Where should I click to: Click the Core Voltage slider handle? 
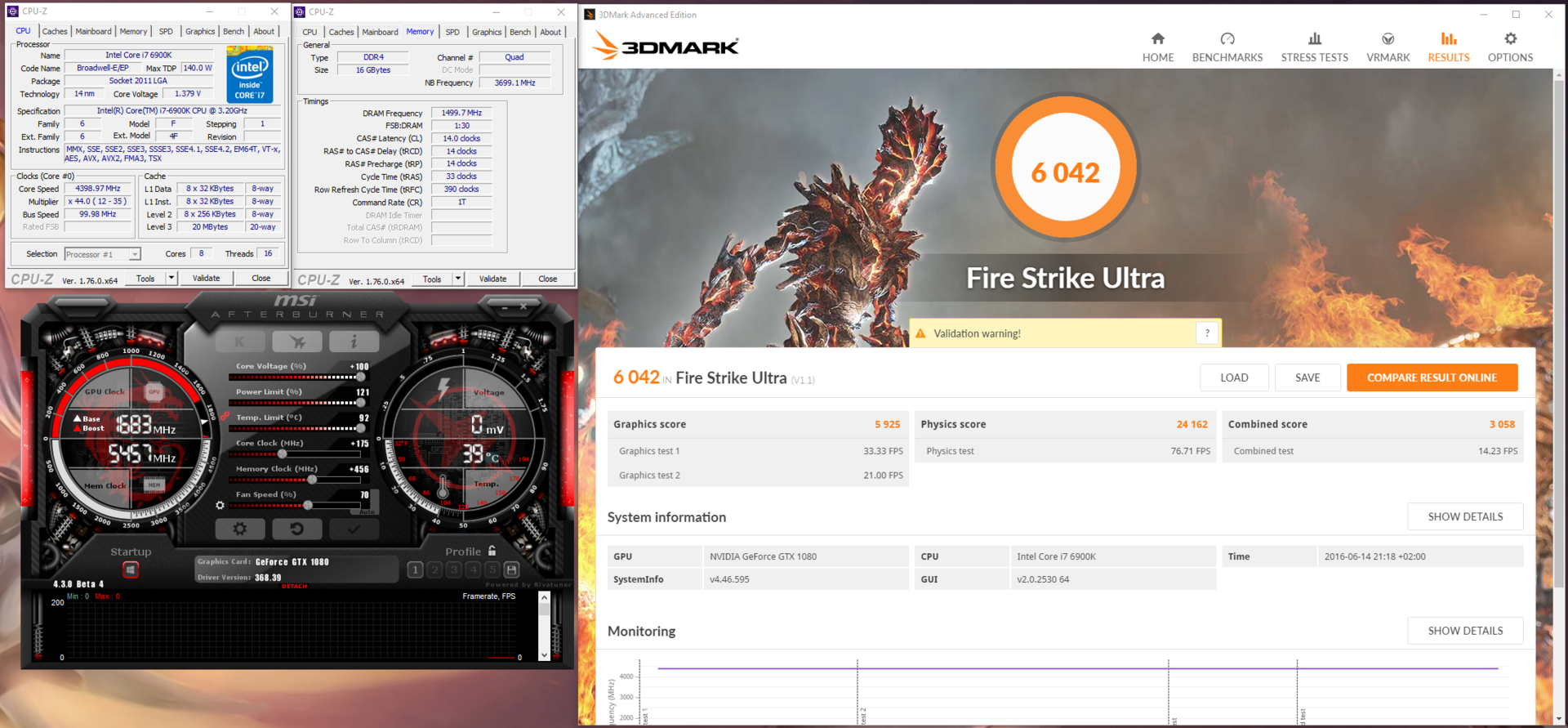pyautogui.click(x=360, y=377)
